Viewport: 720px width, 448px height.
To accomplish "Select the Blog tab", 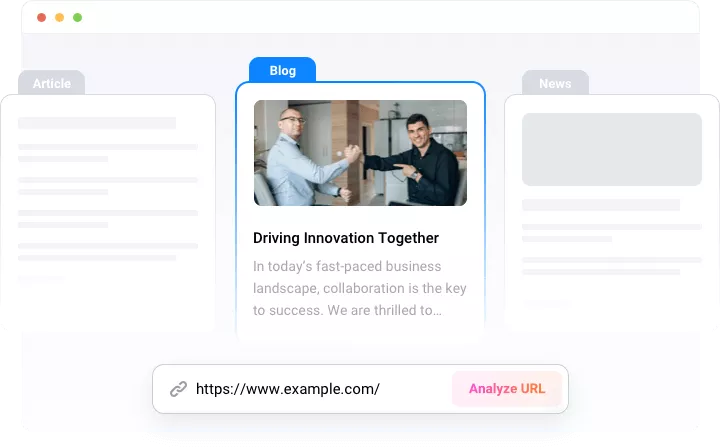I will 282,71.
